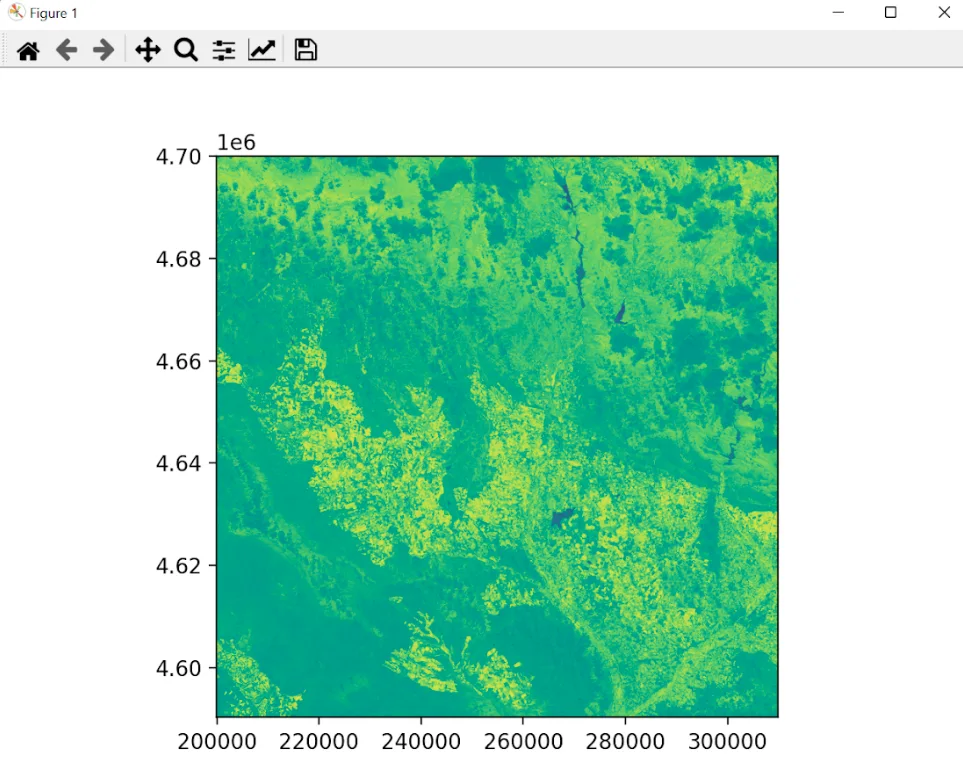
Task: Click the y-axis label 4.64
Action: 178,464
